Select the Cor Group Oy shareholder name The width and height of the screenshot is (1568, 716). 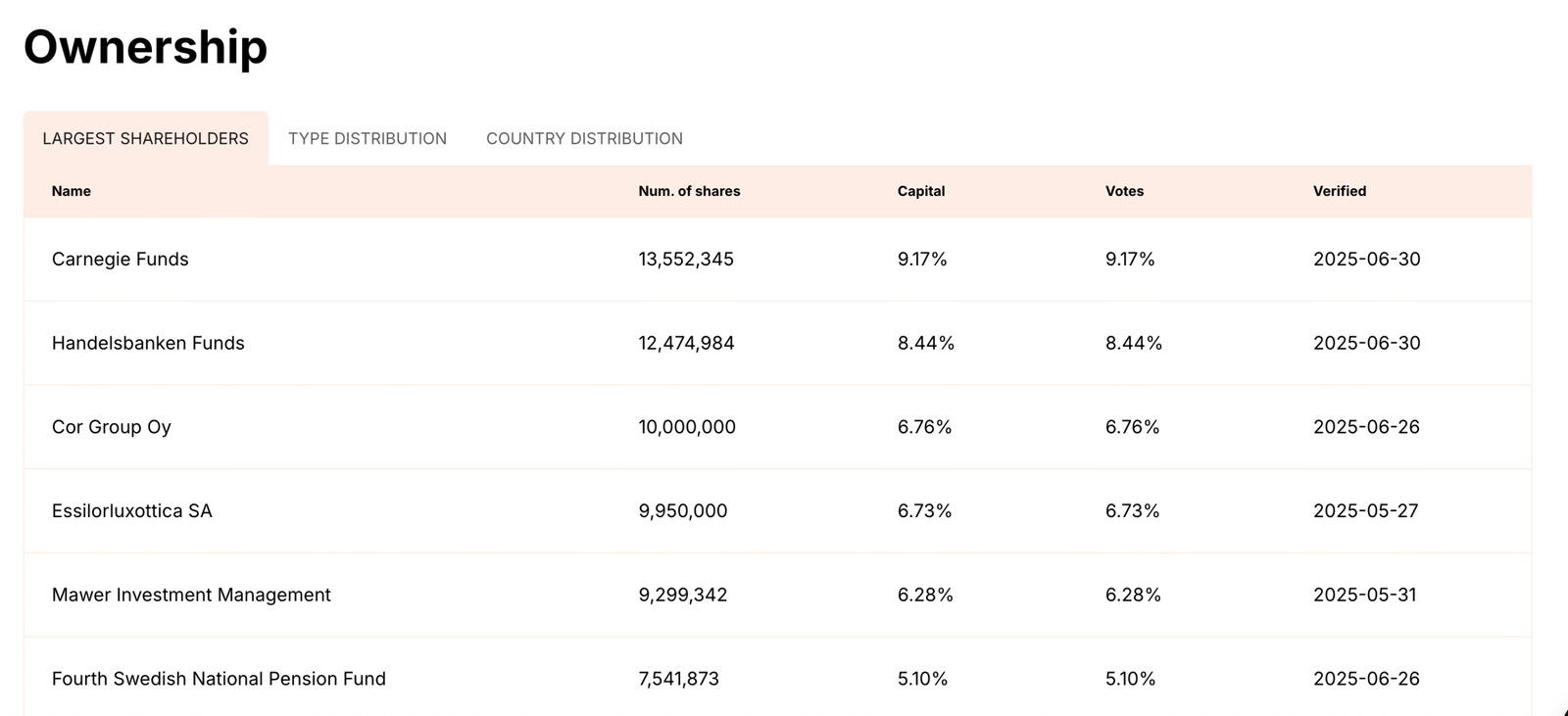pyautogui.click(x=112, y=427)
